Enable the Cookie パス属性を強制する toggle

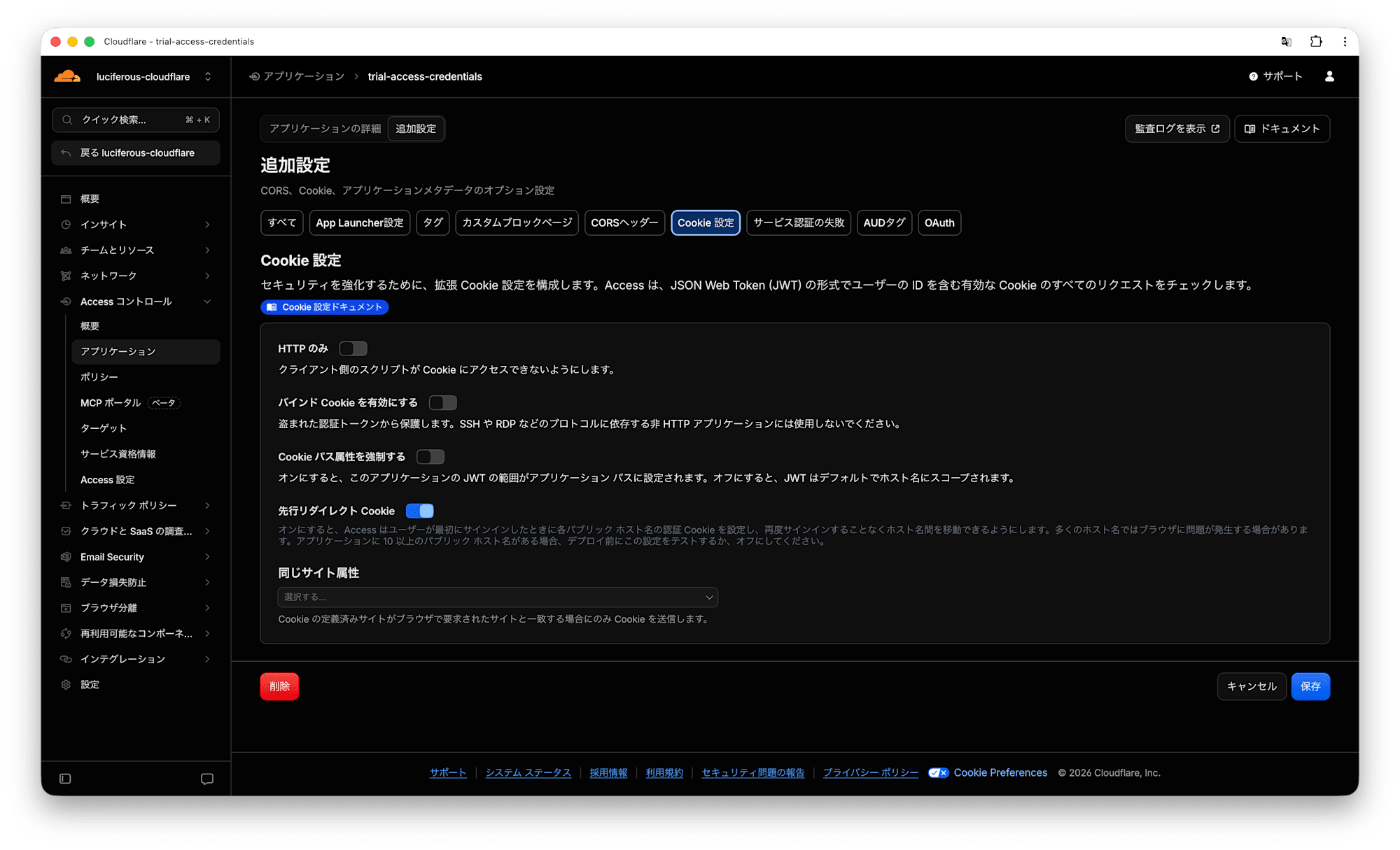[430, 457]
